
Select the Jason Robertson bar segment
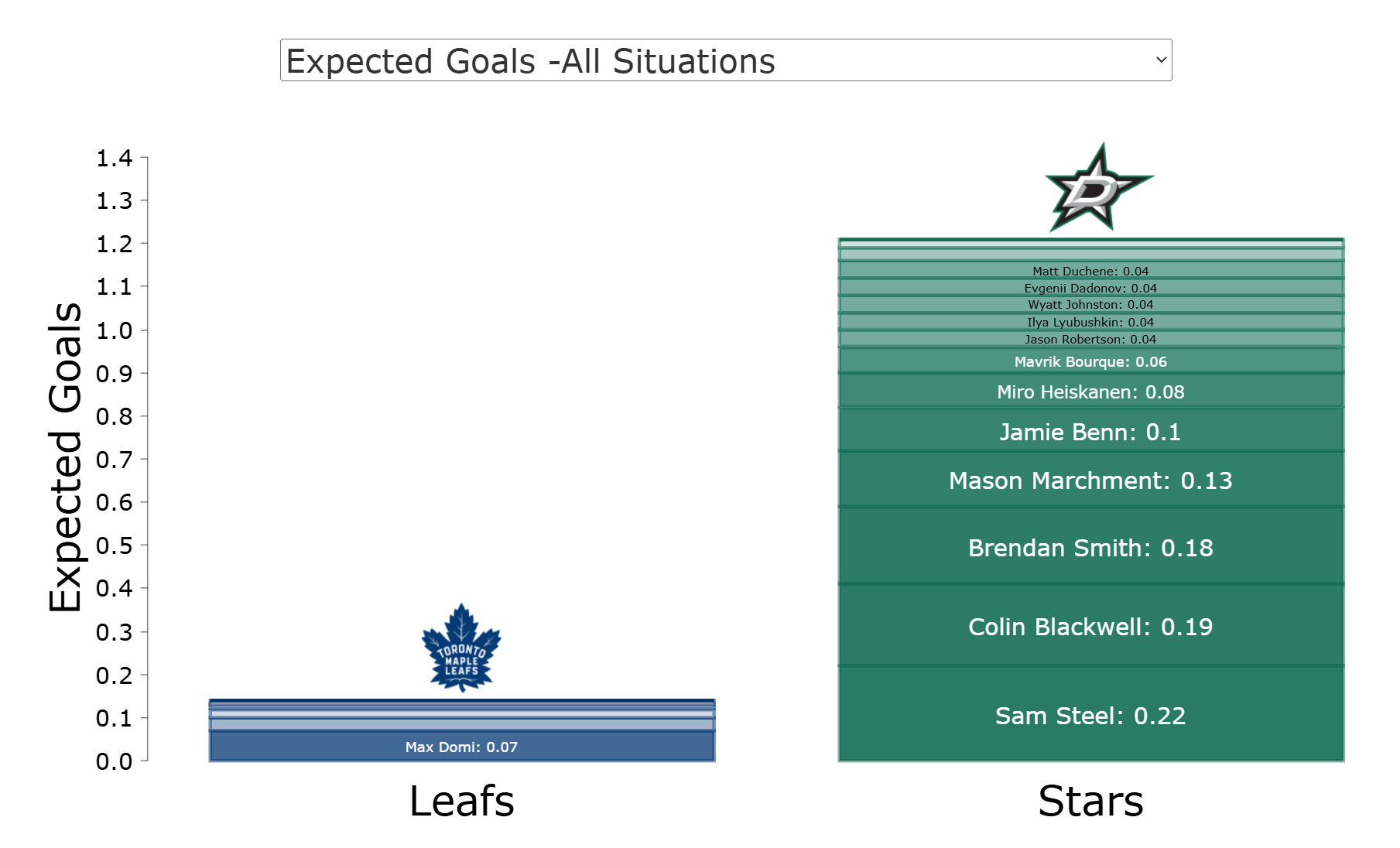[x=1090, y=339]
